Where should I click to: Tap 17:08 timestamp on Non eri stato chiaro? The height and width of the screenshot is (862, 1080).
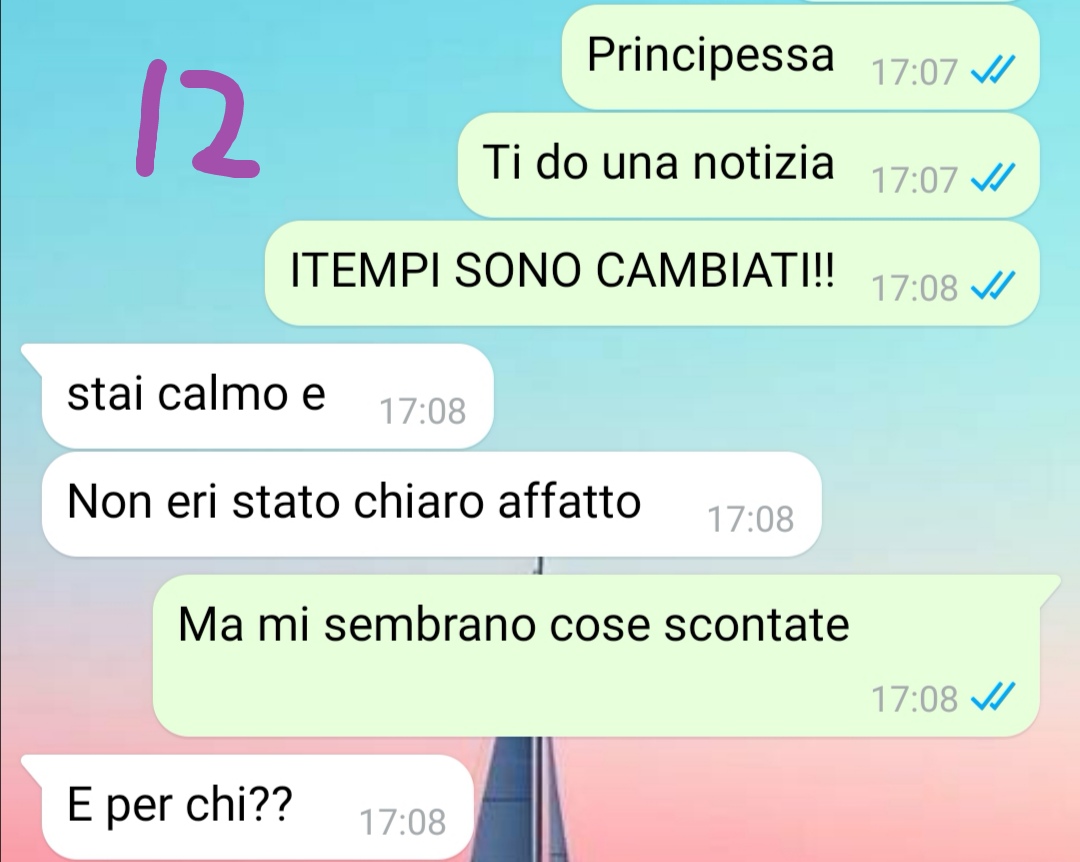[x=750, y=519]
